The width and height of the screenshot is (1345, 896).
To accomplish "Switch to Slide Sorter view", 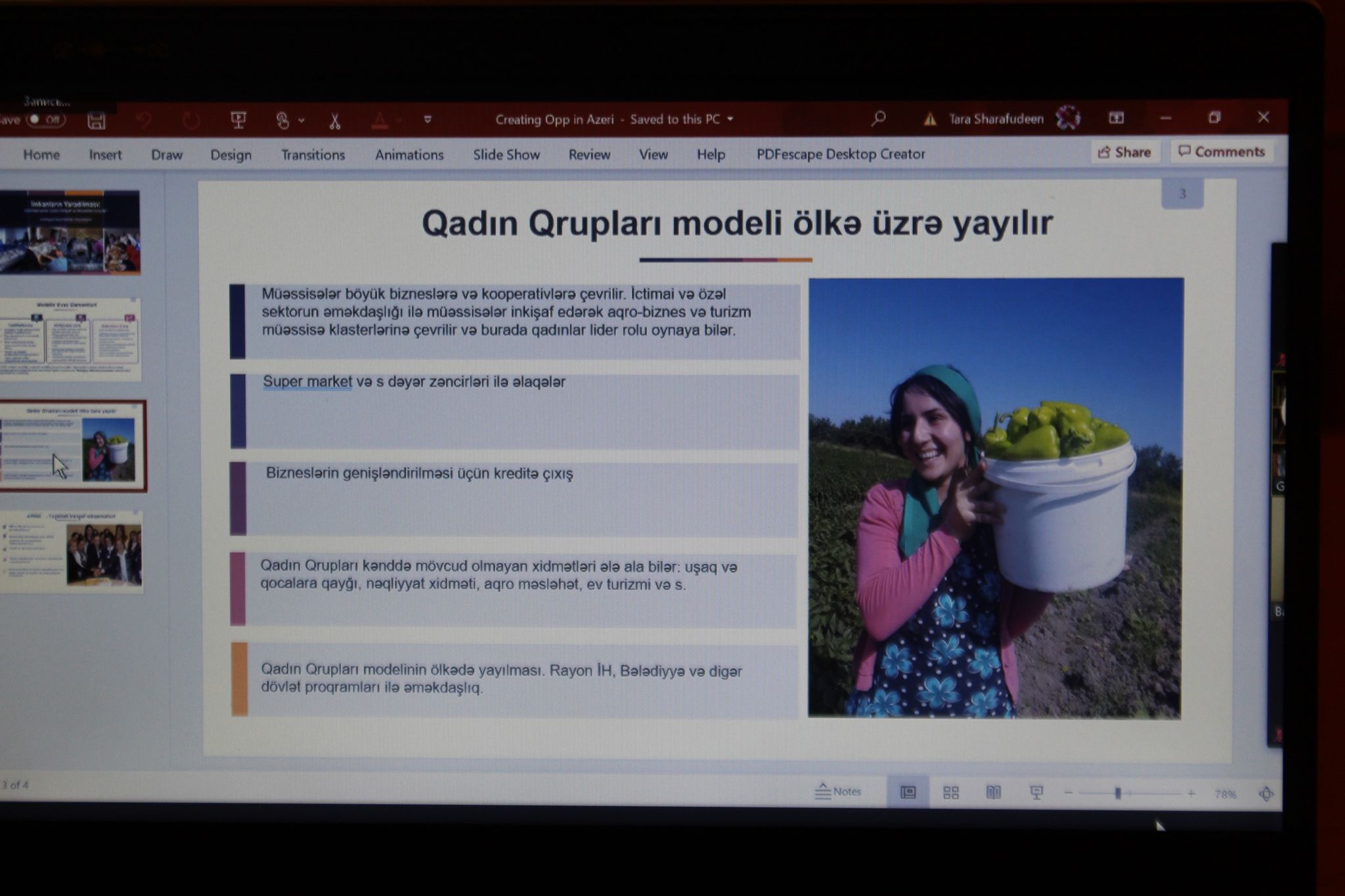I will (x=950, y=793).
